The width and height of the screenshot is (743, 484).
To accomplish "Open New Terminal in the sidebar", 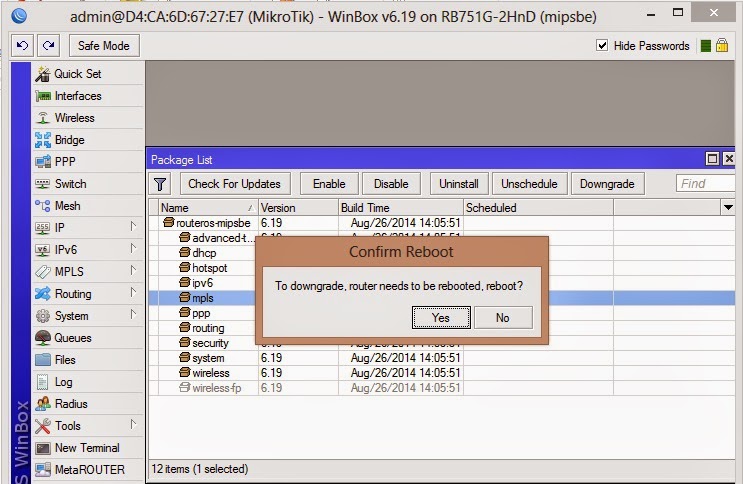I will (x=88, y=448).
